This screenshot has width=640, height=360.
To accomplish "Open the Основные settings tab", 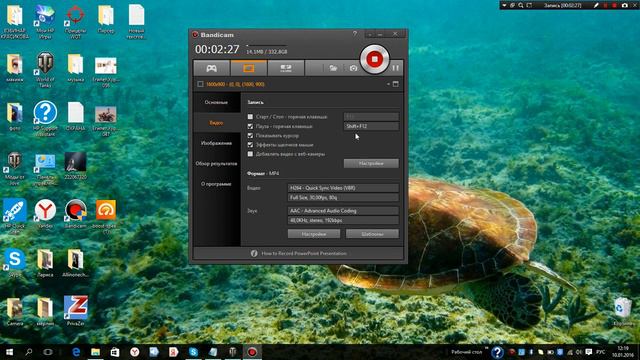I will (216, 102).
